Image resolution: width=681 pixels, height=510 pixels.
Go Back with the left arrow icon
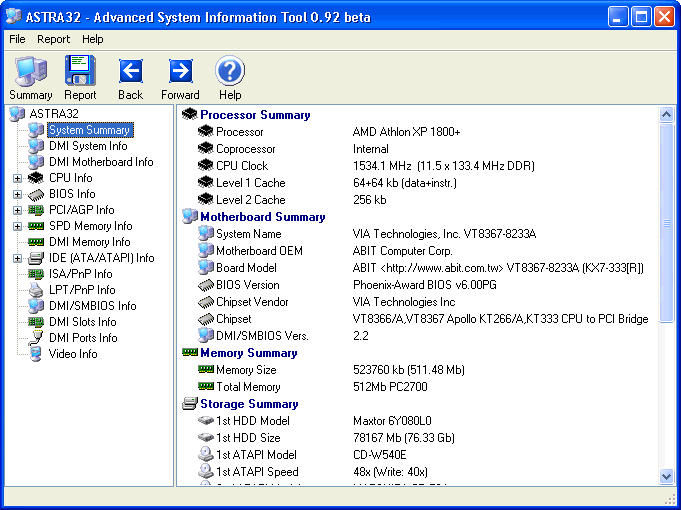131,71
